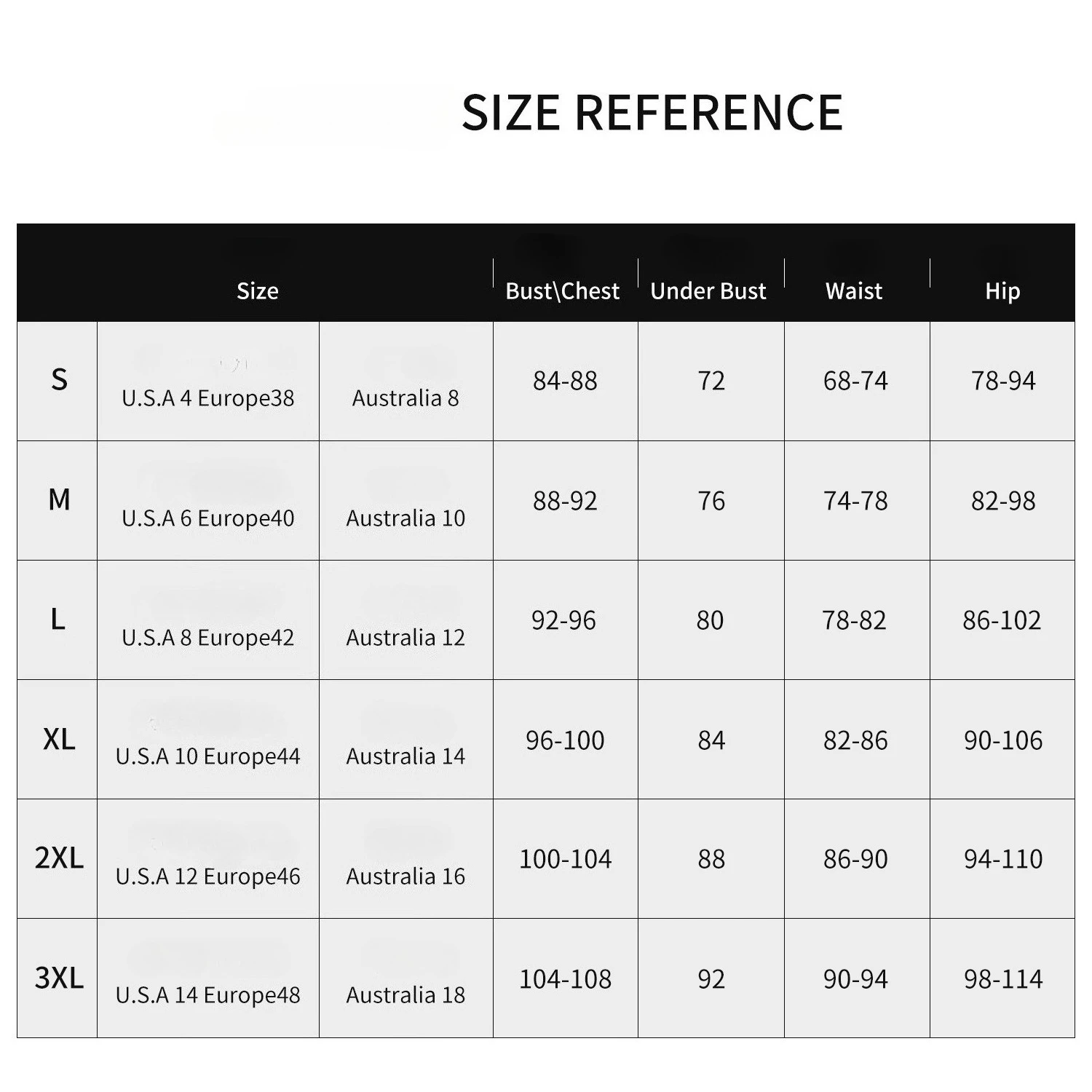1092x1092 pixels.
Task: Click the under bust value 84
Action: tap(711, 740)
